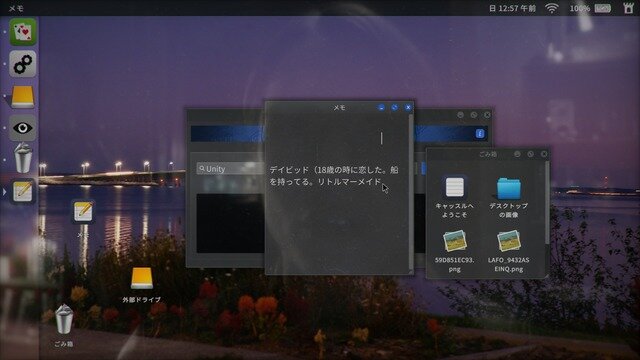The width and height of the screenshot is (640, 360).
Task: Click the battery percentage 100% text
Action: click(580, 8)
